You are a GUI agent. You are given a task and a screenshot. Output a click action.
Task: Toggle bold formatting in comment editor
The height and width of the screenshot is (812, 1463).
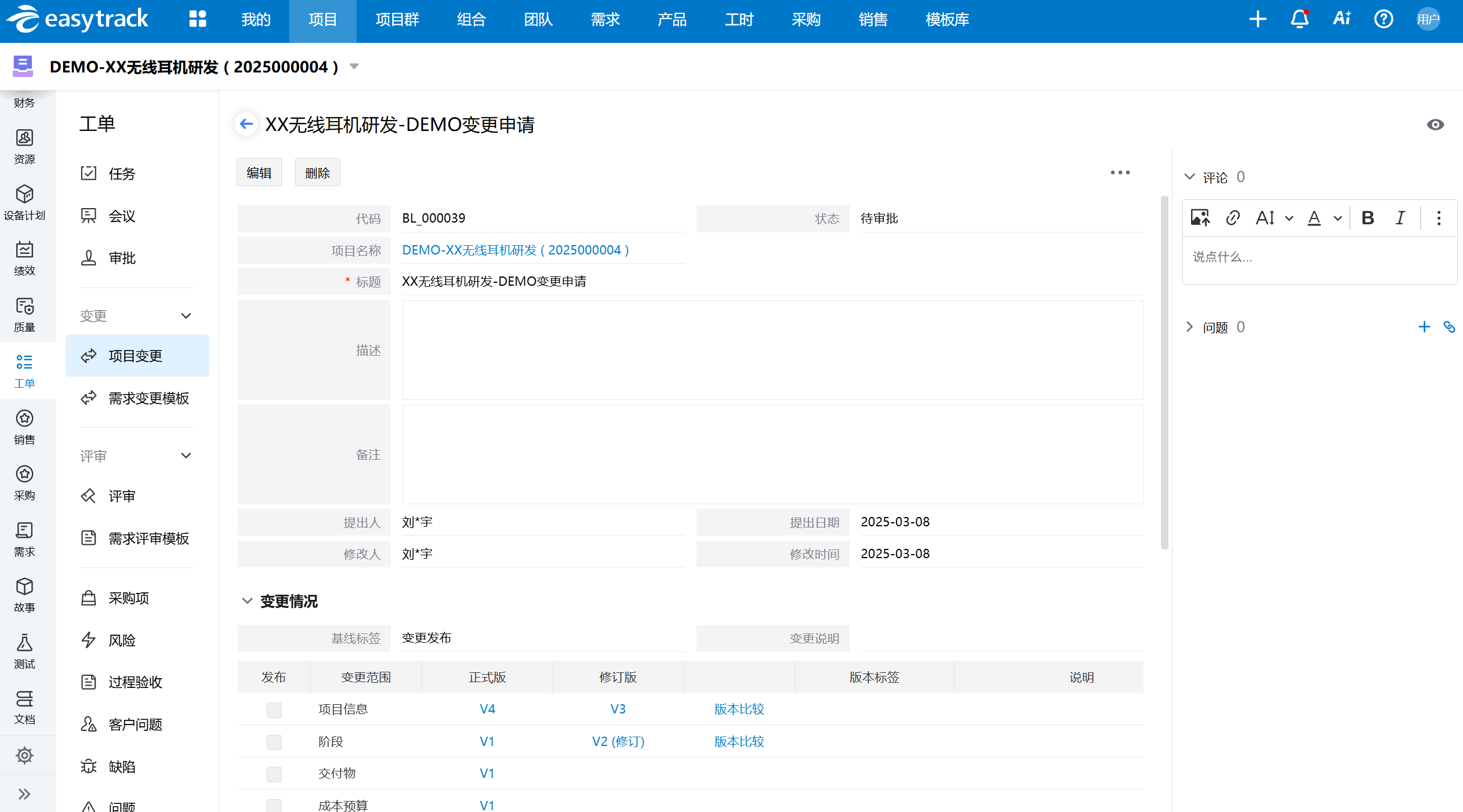1367,217
